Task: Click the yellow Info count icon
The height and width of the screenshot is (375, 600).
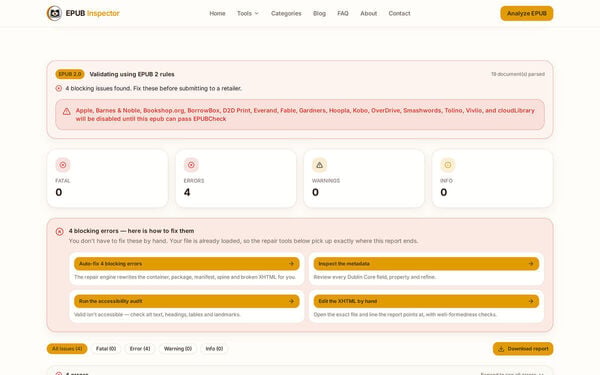Action: click(448, 165)
